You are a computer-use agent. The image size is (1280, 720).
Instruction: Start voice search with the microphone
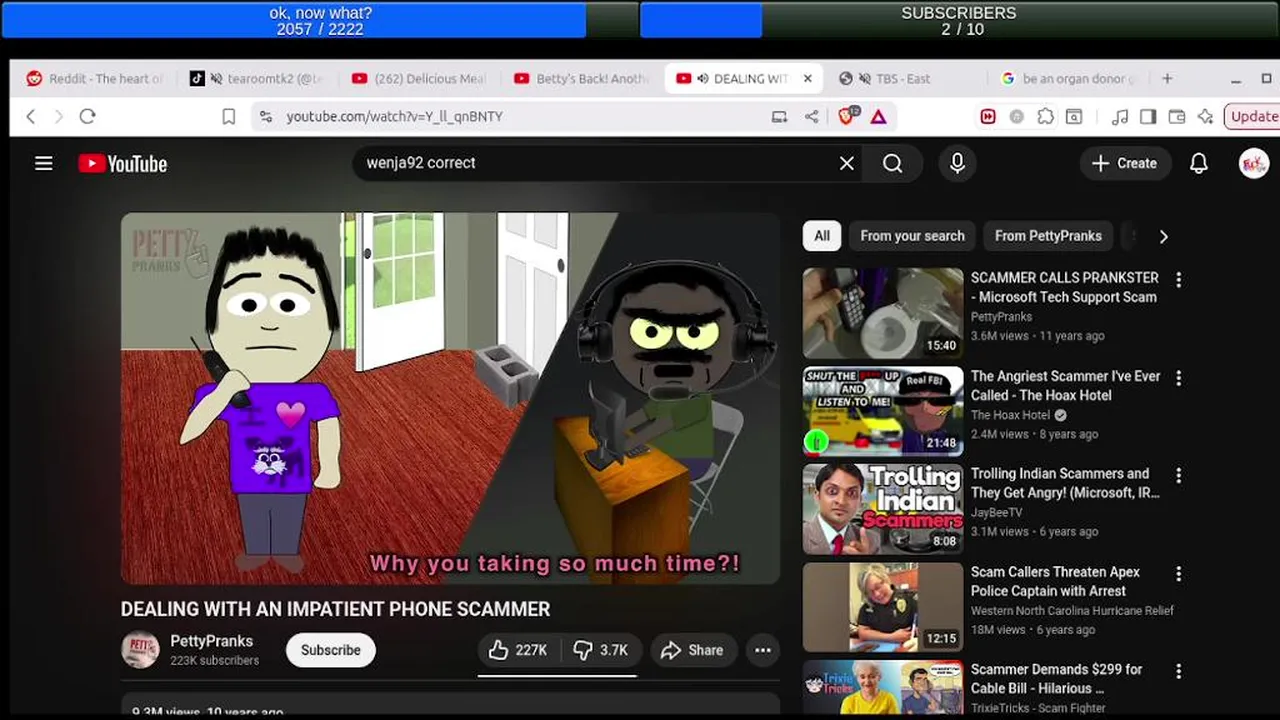tap(957, 163)
